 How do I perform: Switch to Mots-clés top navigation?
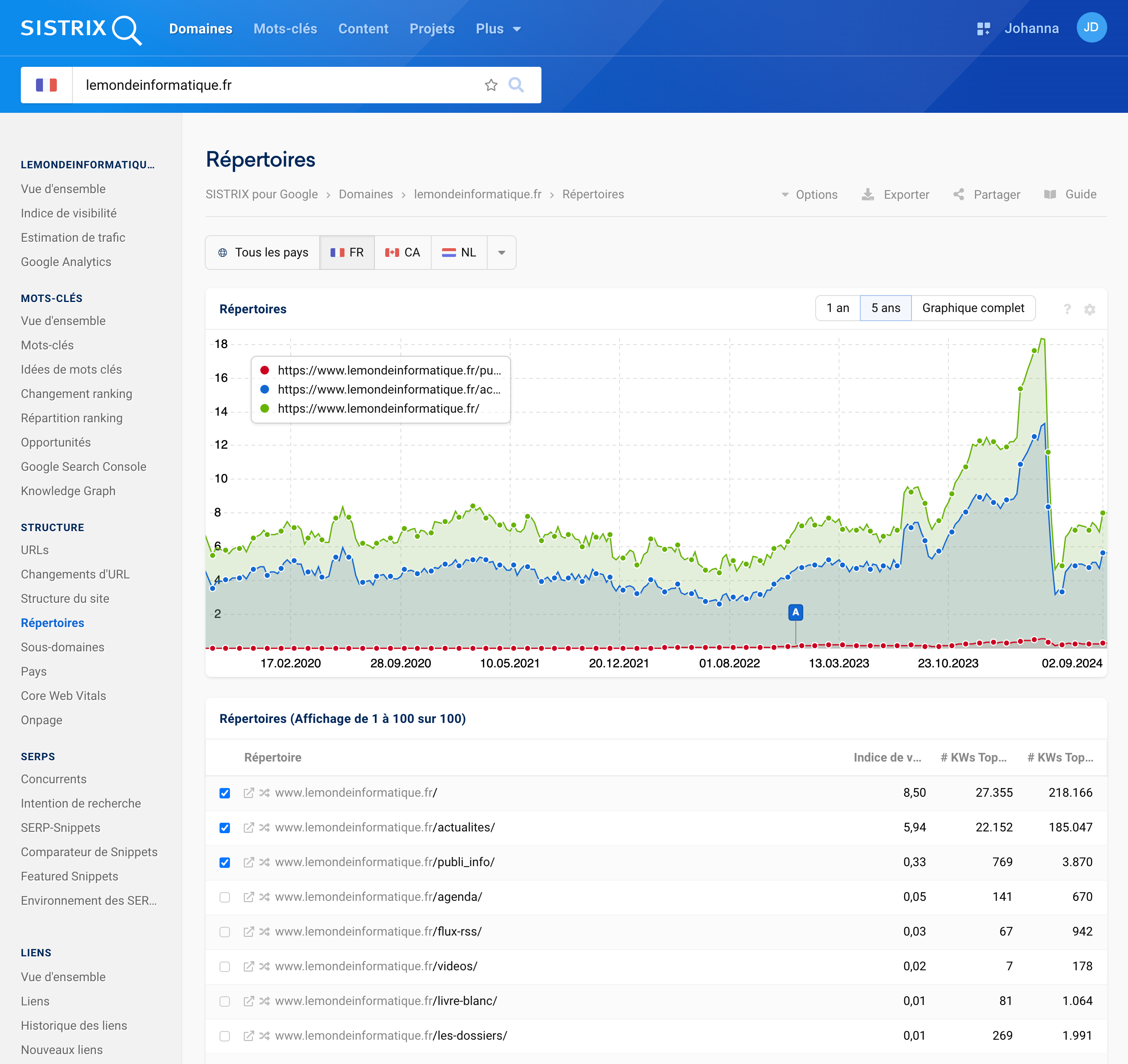point(285,28)
